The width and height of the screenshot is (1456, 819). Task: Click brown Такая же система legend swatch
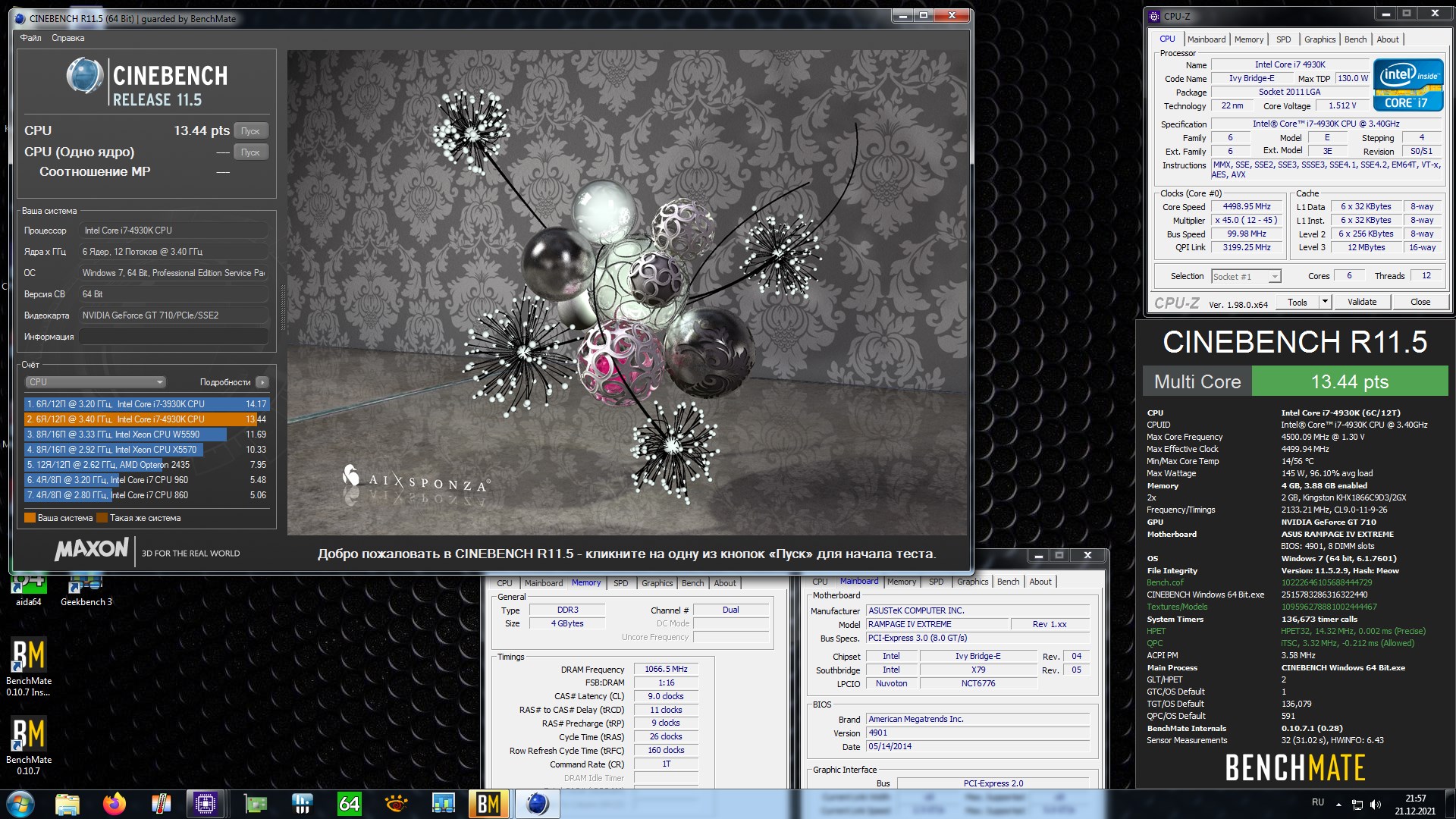(x=102, y=518)
